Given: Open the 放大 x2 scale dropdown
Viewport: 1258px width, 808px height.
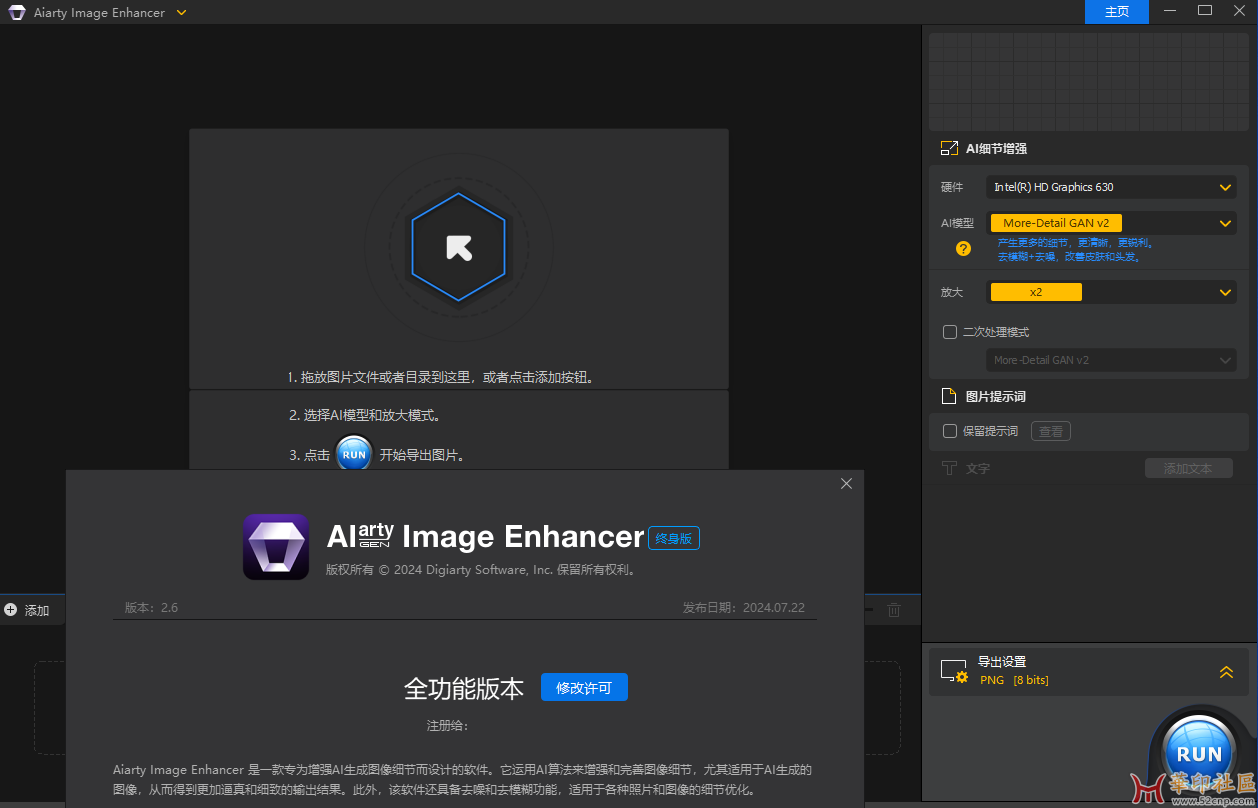Looking at the screenshot, I should click(x=1111, y=292).
